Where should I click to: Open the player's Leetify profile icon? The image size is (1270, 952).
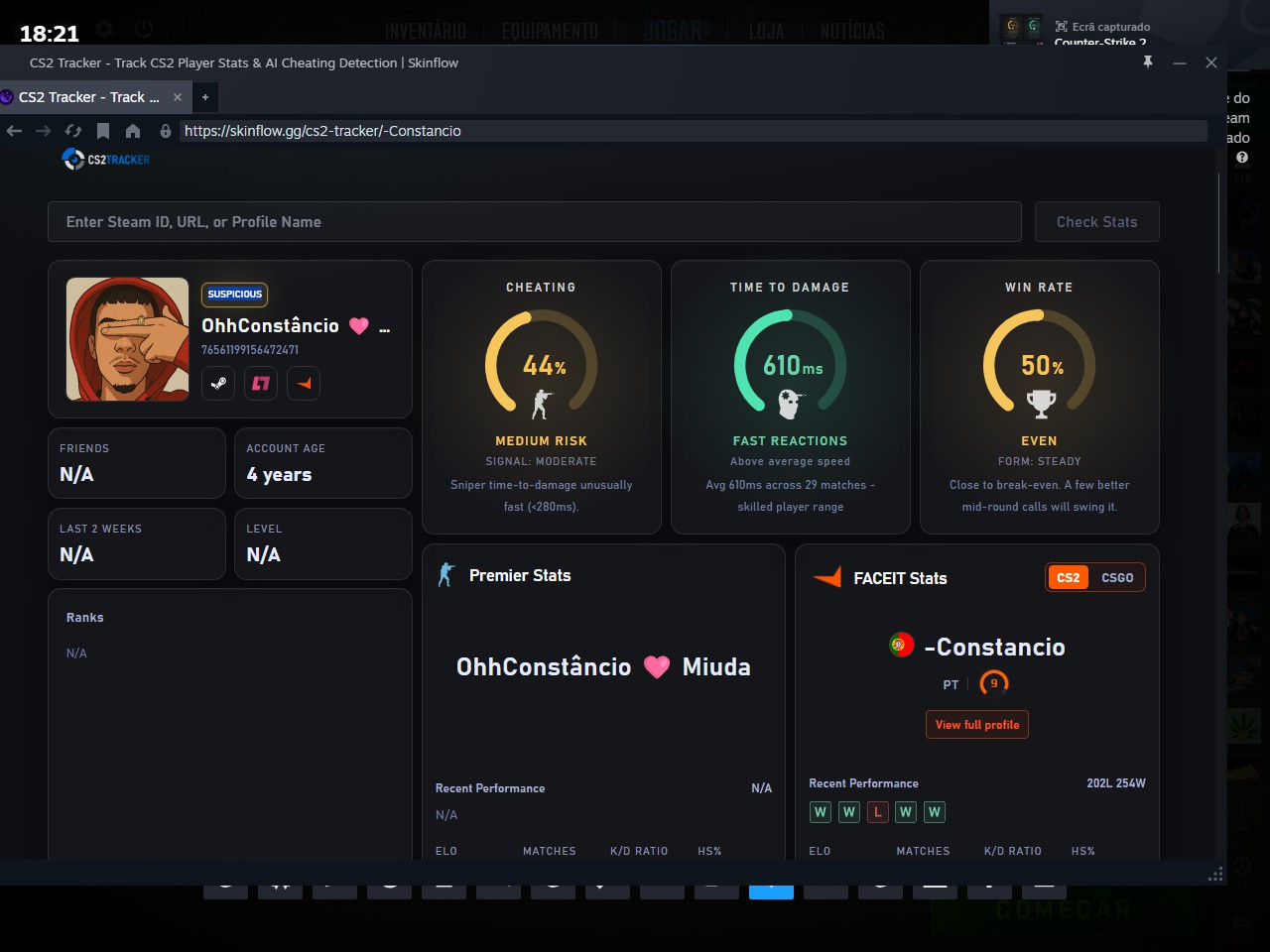click(x=261, y=384)
